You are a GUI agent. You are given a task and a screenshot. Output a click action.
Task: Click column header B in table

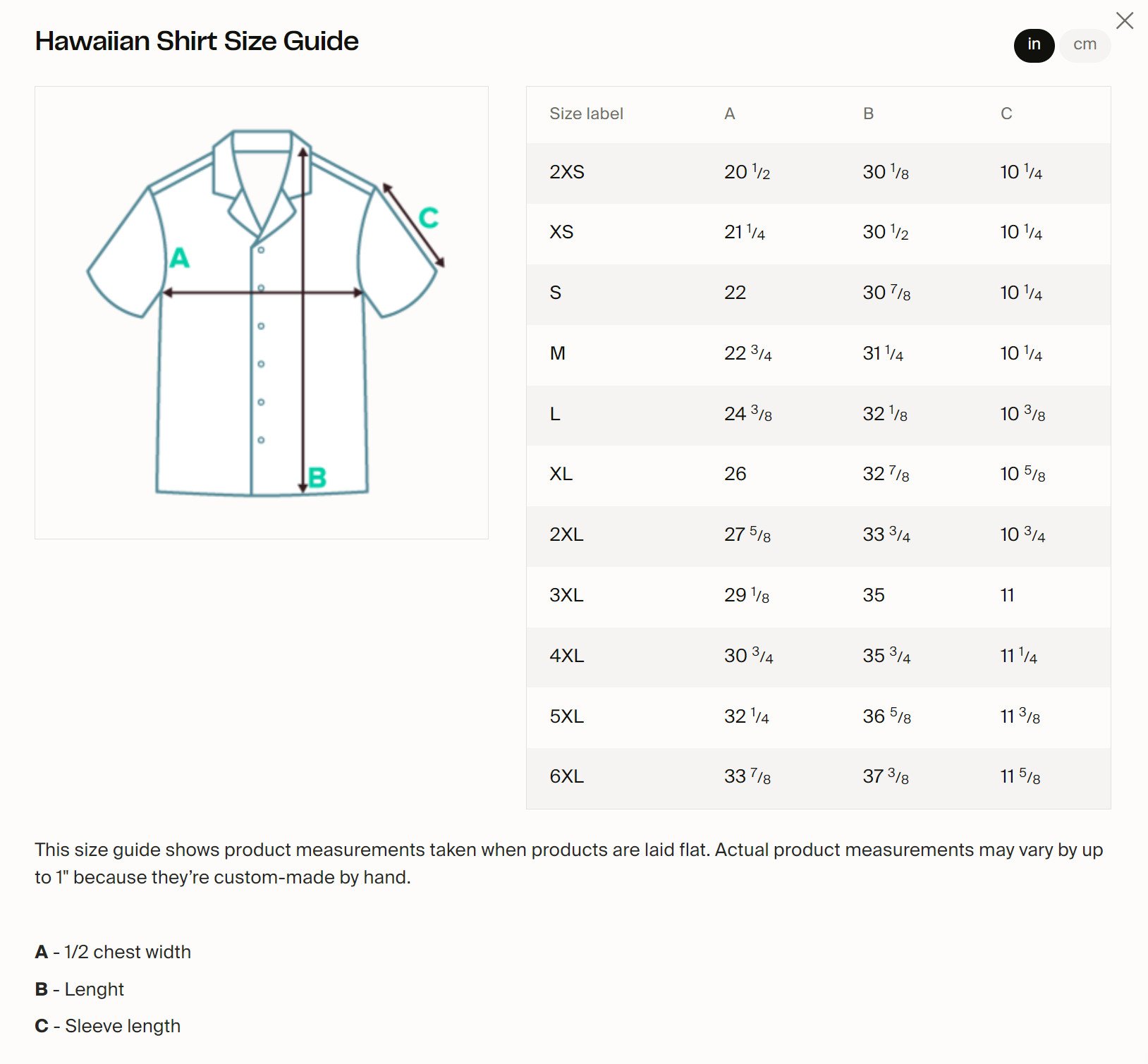click(869, 114)
